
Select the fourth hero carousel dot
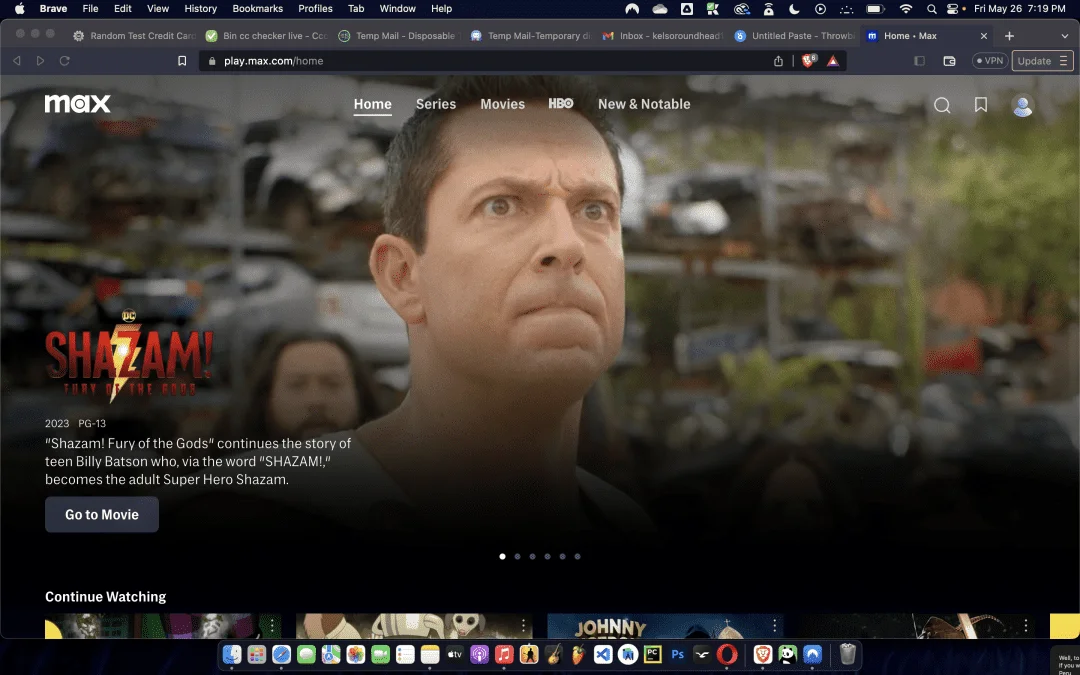tap(548, 557)
